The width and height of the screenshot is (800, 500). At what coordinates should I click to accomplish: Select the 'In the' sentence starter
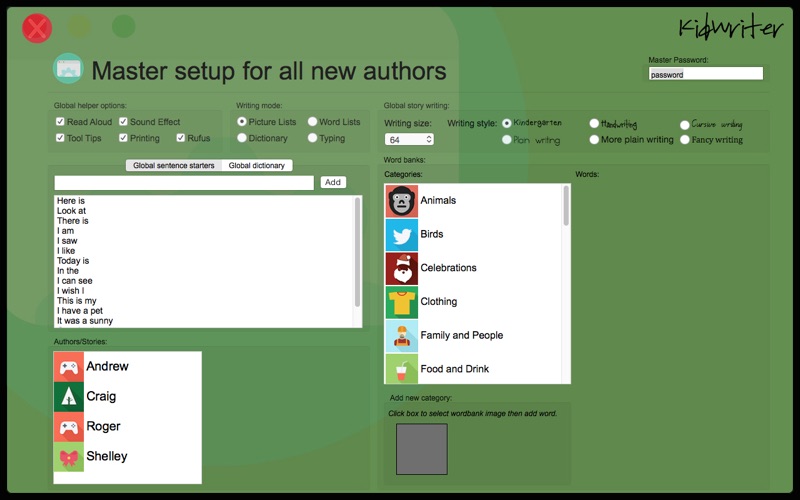pyautogui.click(x=68, y=271)
